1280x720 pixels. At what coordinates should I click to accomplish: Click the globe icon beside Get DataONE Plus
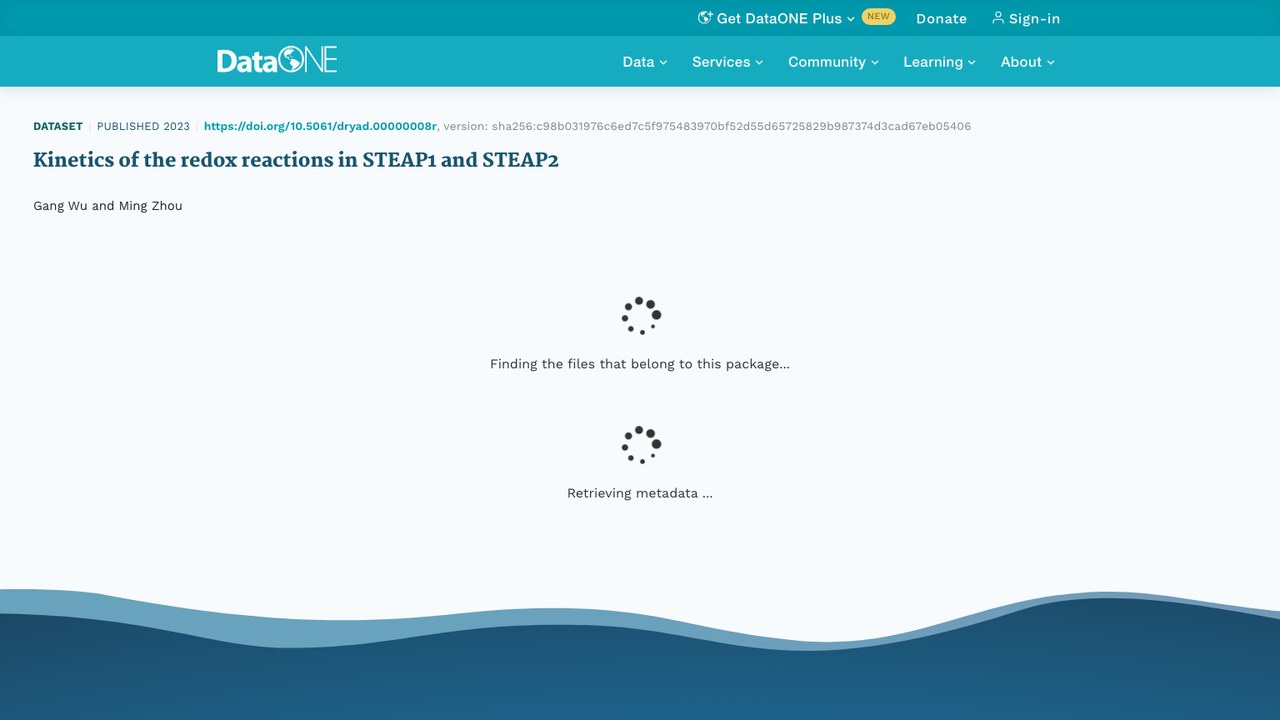(x=705, y=18)
